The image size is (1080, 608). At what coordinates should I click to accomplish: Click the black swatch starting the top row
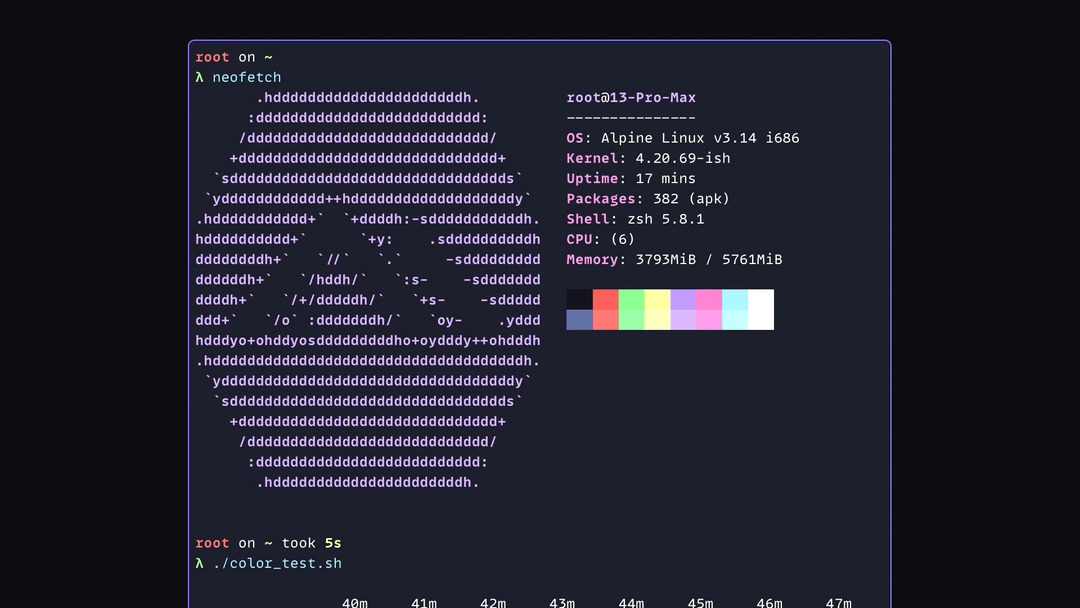579,300
